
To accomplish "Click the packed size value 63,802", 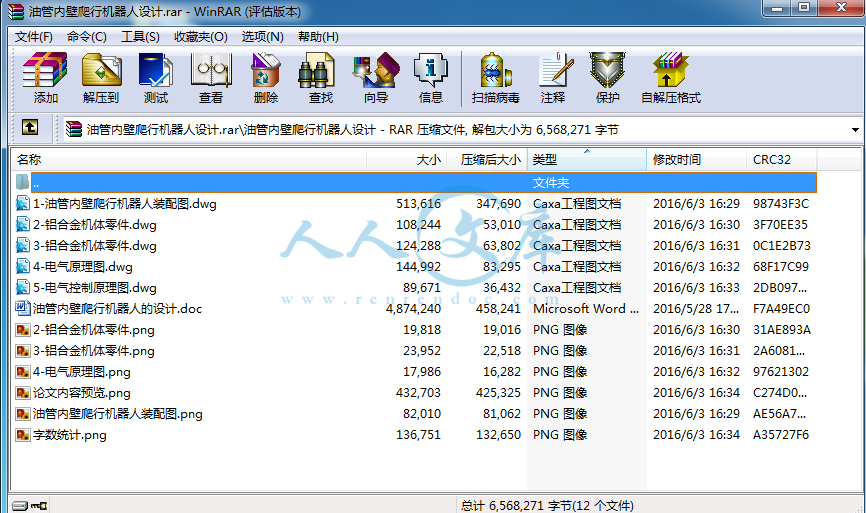I will (x=501, y=246).
